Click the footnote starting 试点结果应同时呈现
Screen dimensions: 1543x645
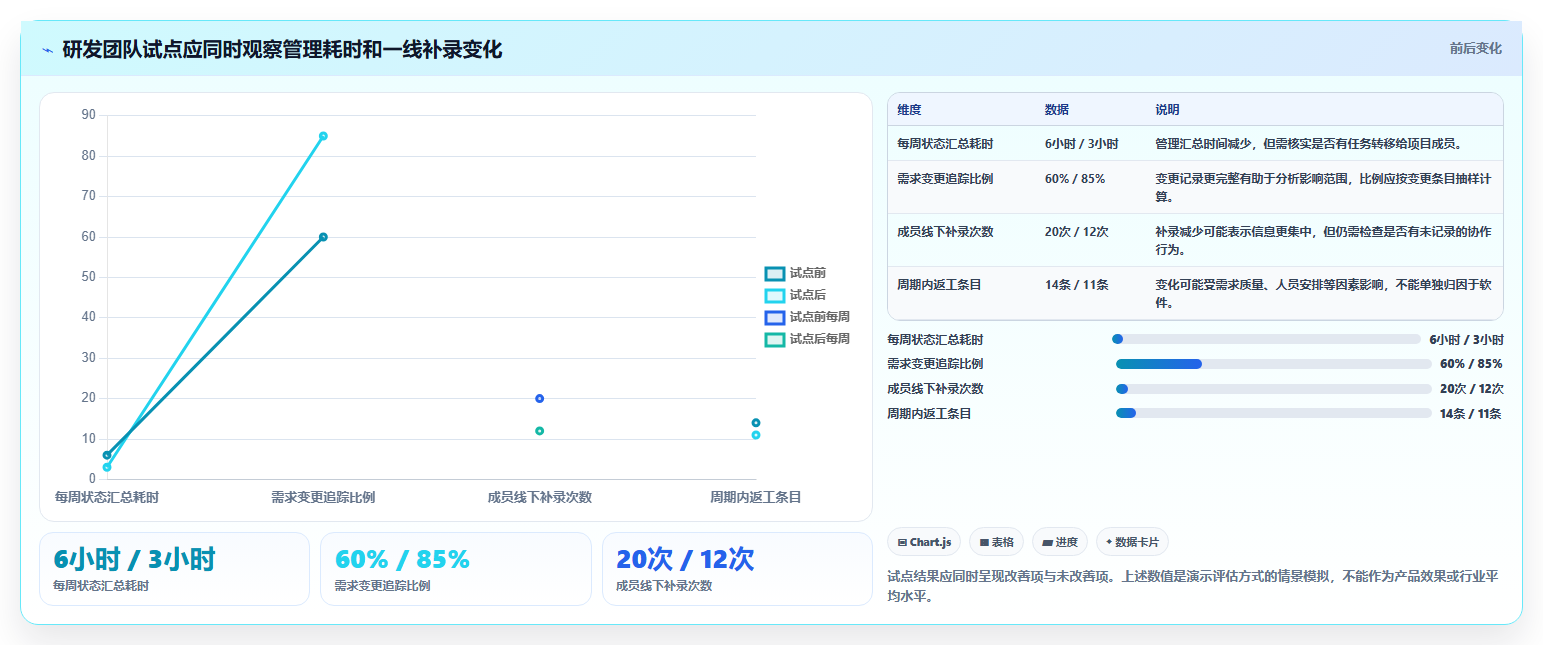pyautogui.click(x=1192, y=586)
